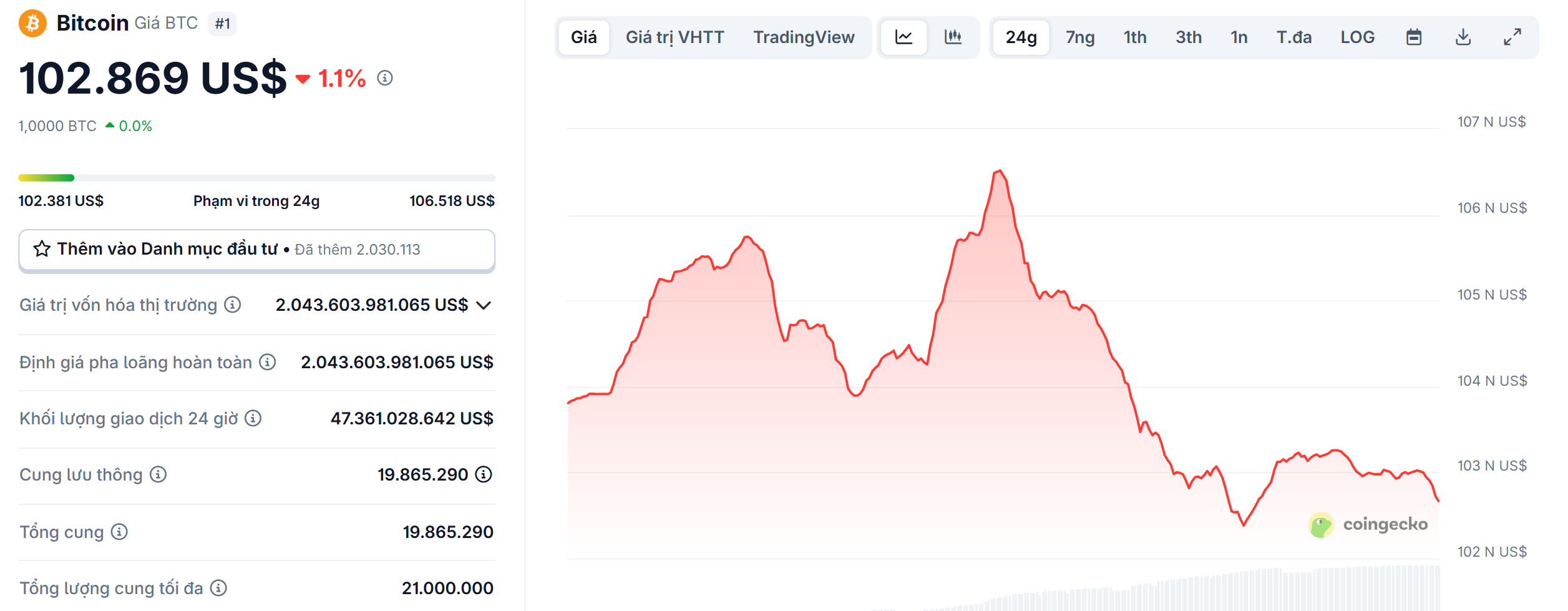Switch to TradingView tab
This screenshot has height=611, width=1568.
(x=804, y=37)
